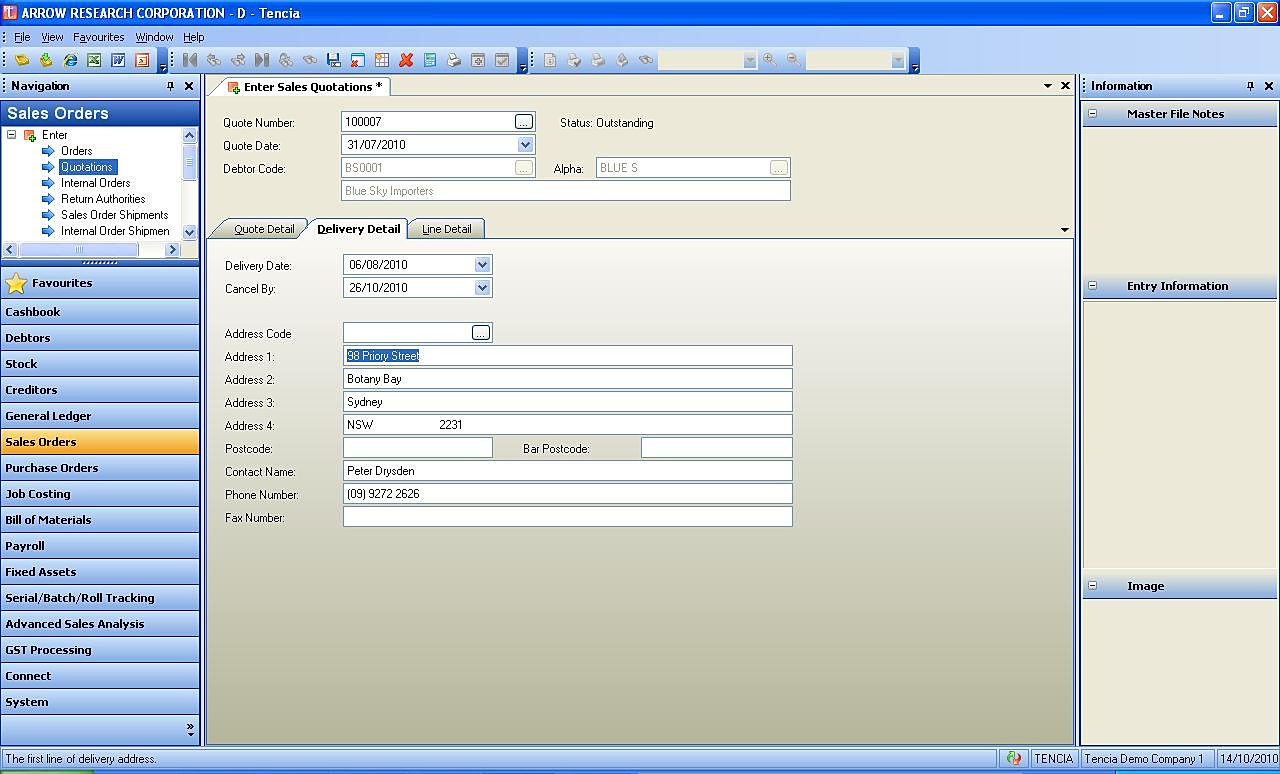Click the yellow folder open icon
This screenshot has height=774, width=1280.
click(22, 60)
